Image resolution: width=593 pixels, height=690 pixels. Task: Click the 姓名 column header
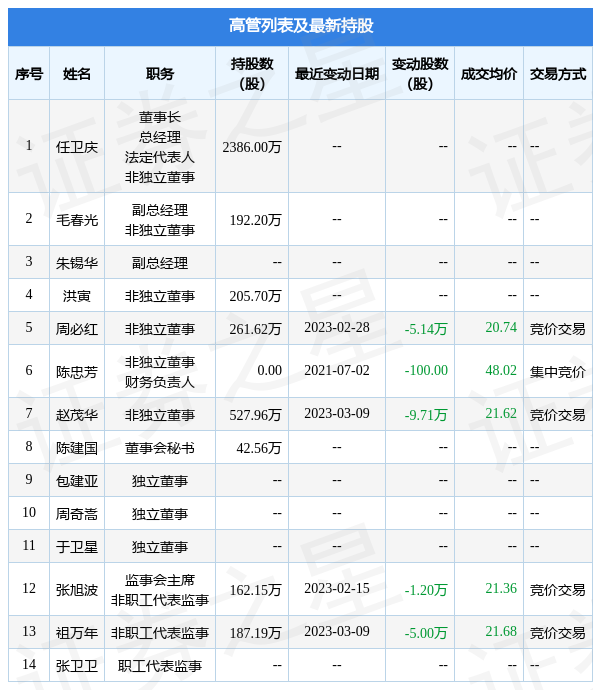[x=77, y=74]
